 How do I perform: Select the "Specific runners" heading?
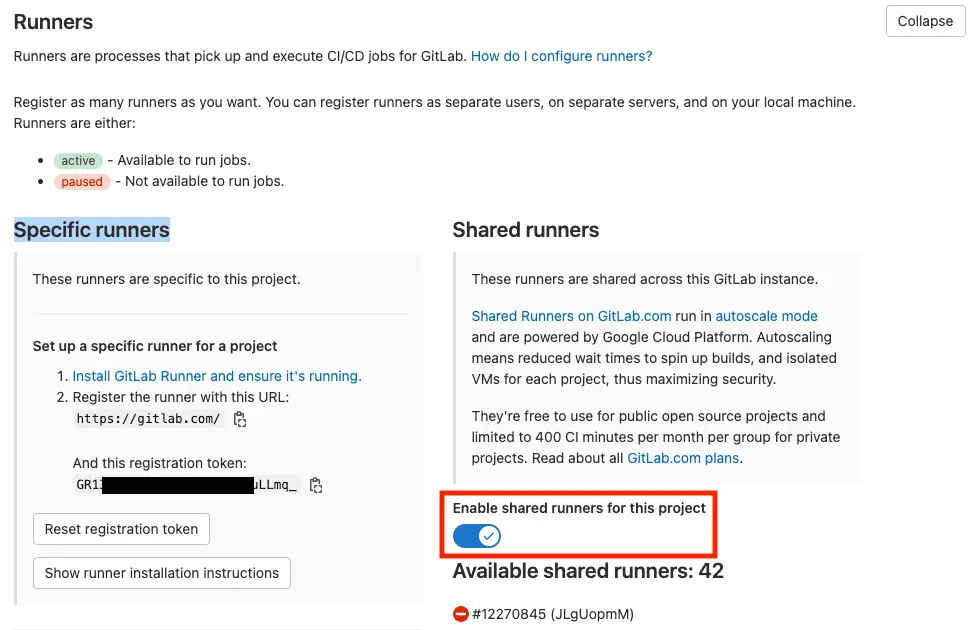(x=91, y=229)
